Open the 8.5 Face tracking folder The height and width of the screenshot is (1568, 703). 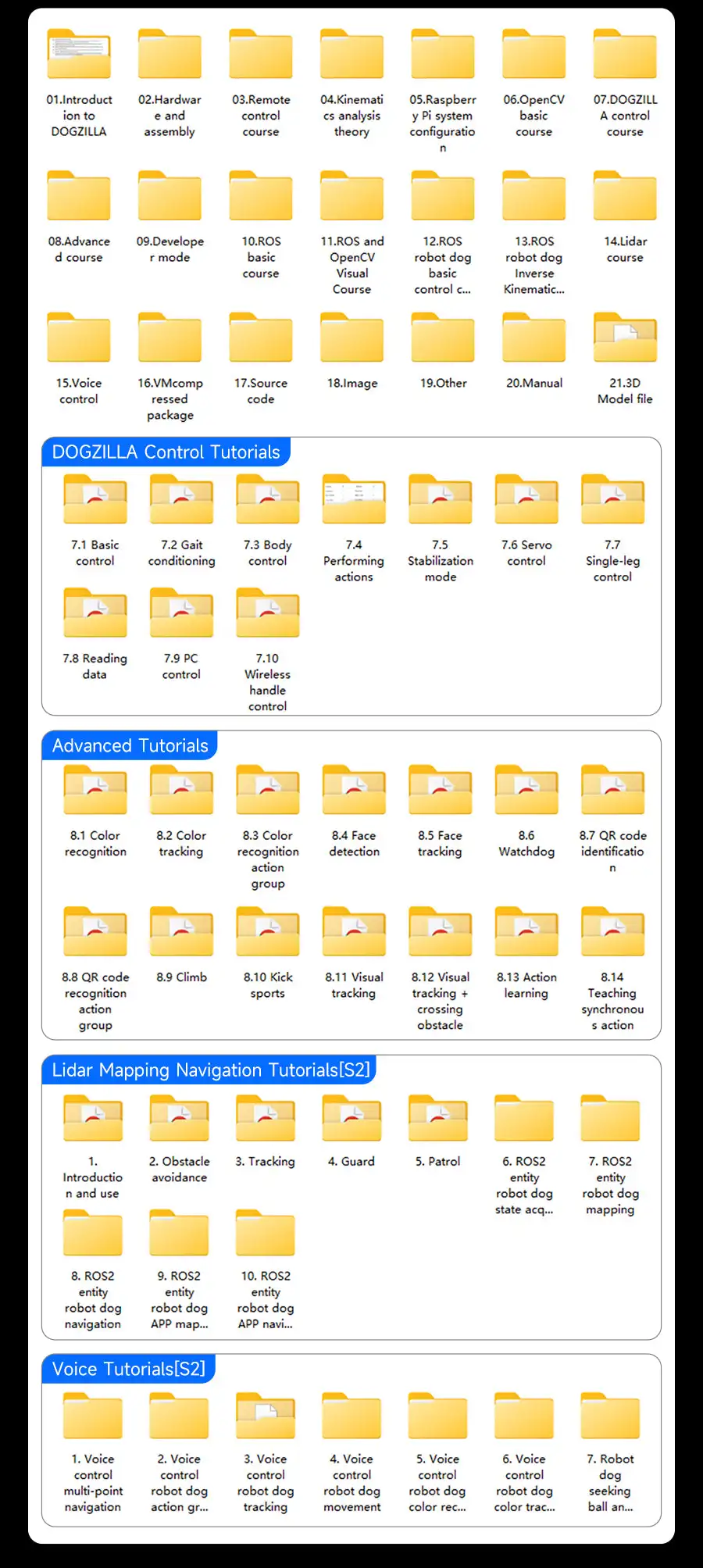click(441, 790)
